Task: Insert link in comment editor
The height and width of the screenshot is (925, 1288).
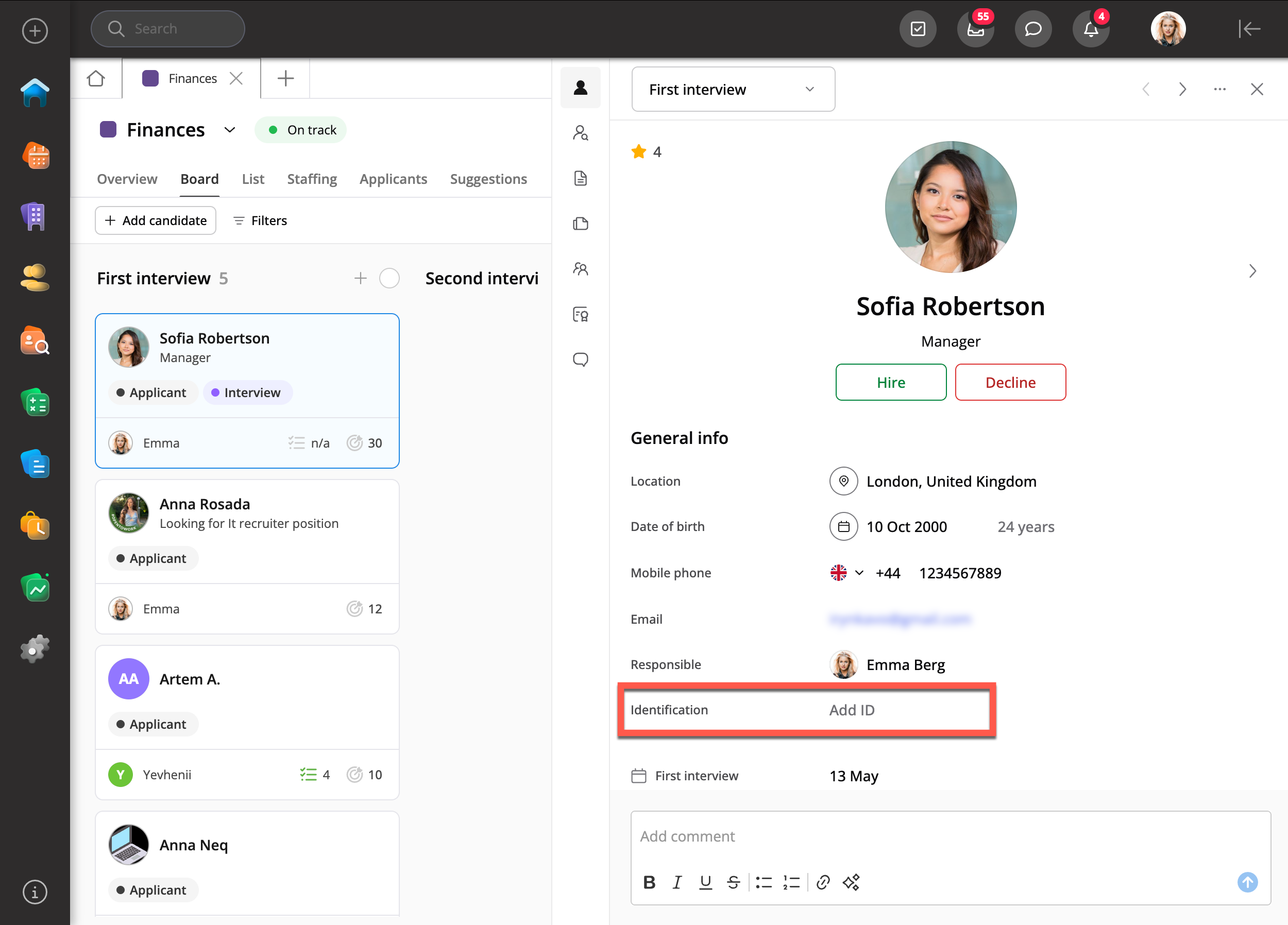Action: pyautogui.click(x=823, y=882)
